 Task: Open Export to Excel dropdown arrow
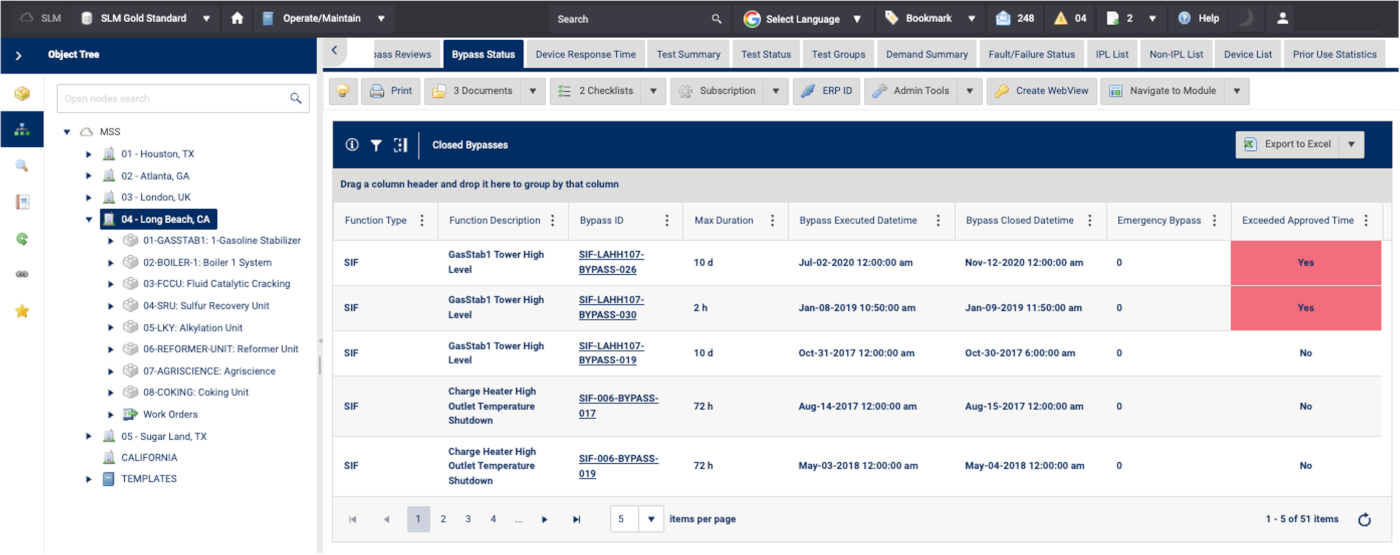click(x=1352, y=144)
